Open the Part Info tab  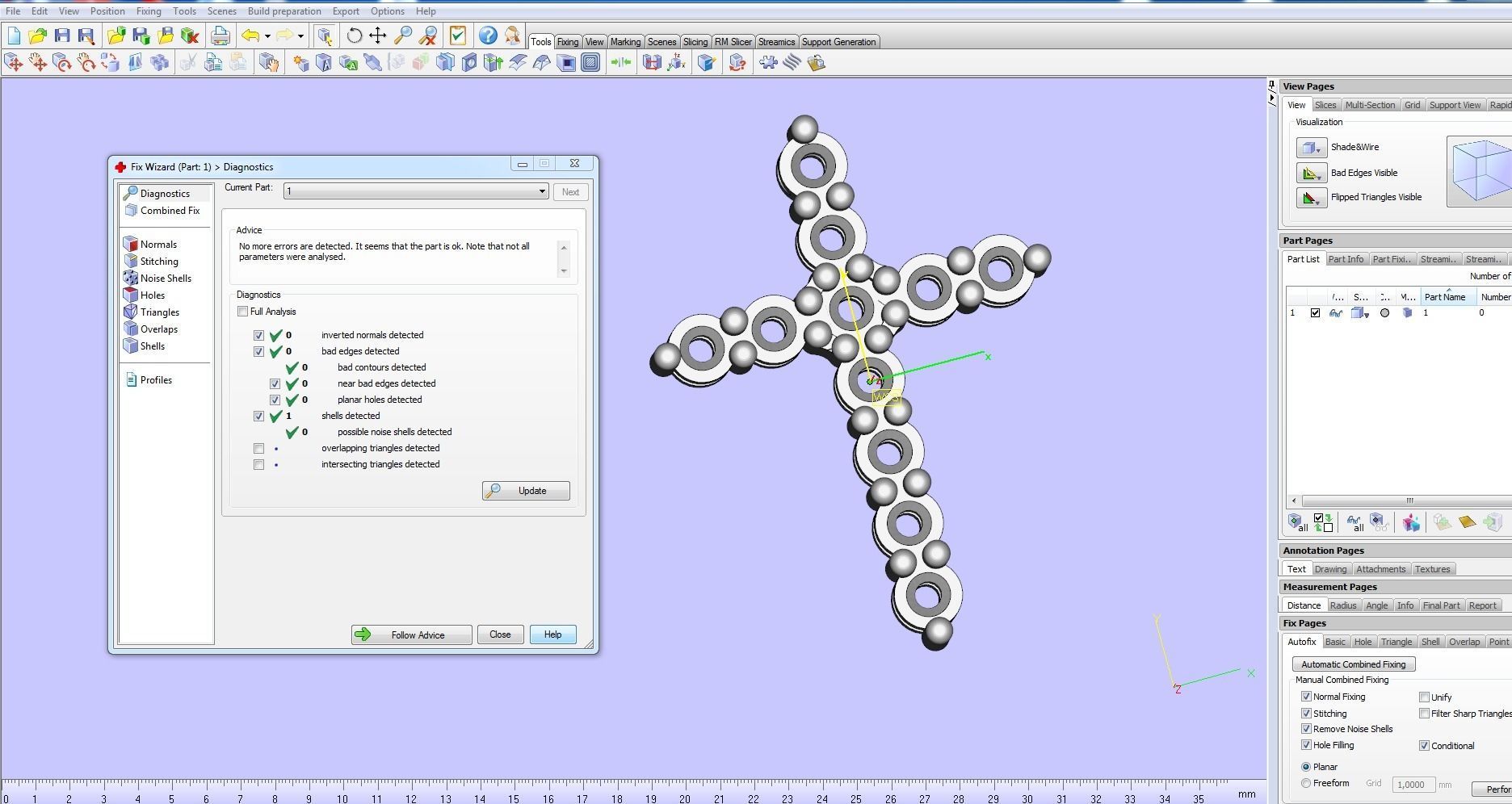point(1346,259)
